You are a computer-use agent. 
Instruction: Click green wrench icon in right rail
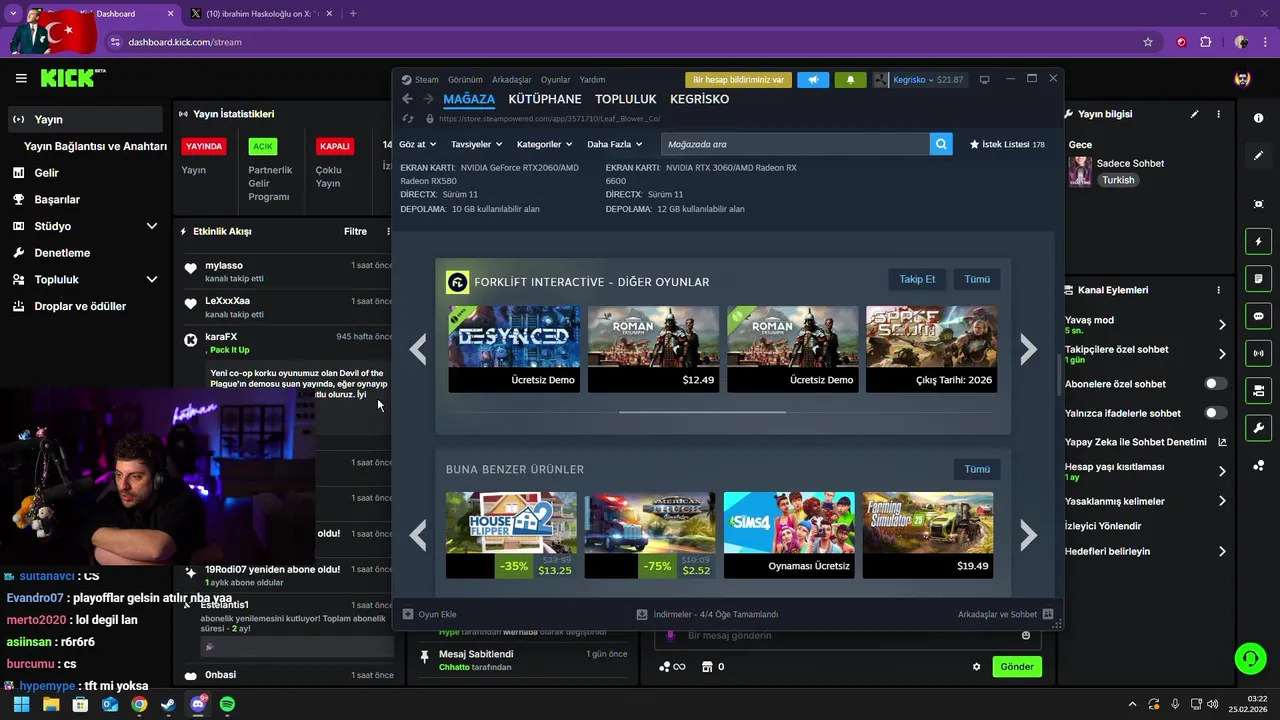(1258, 428)
